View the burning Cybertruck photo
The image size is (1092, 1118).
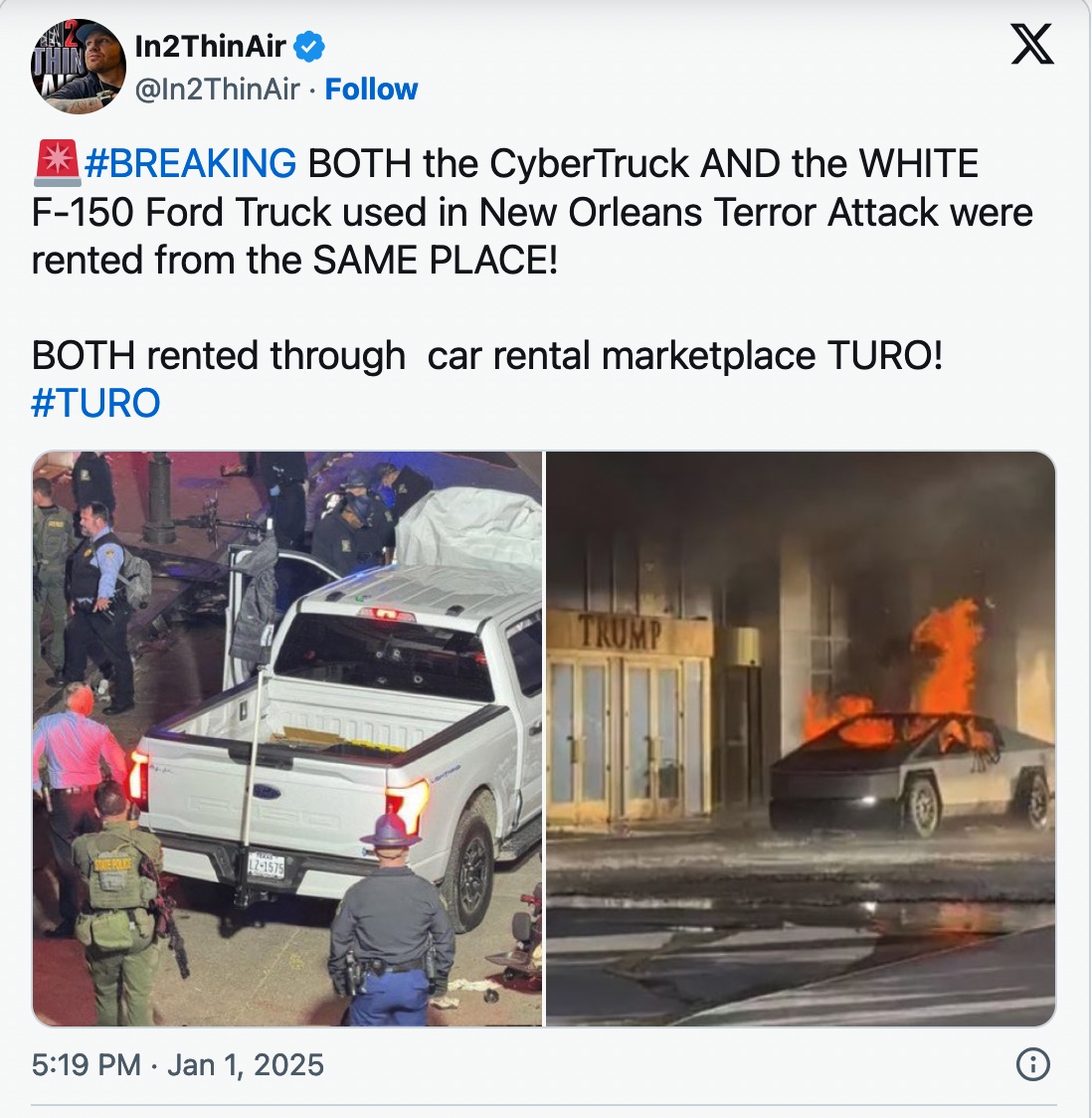click(x=801, y=739)
